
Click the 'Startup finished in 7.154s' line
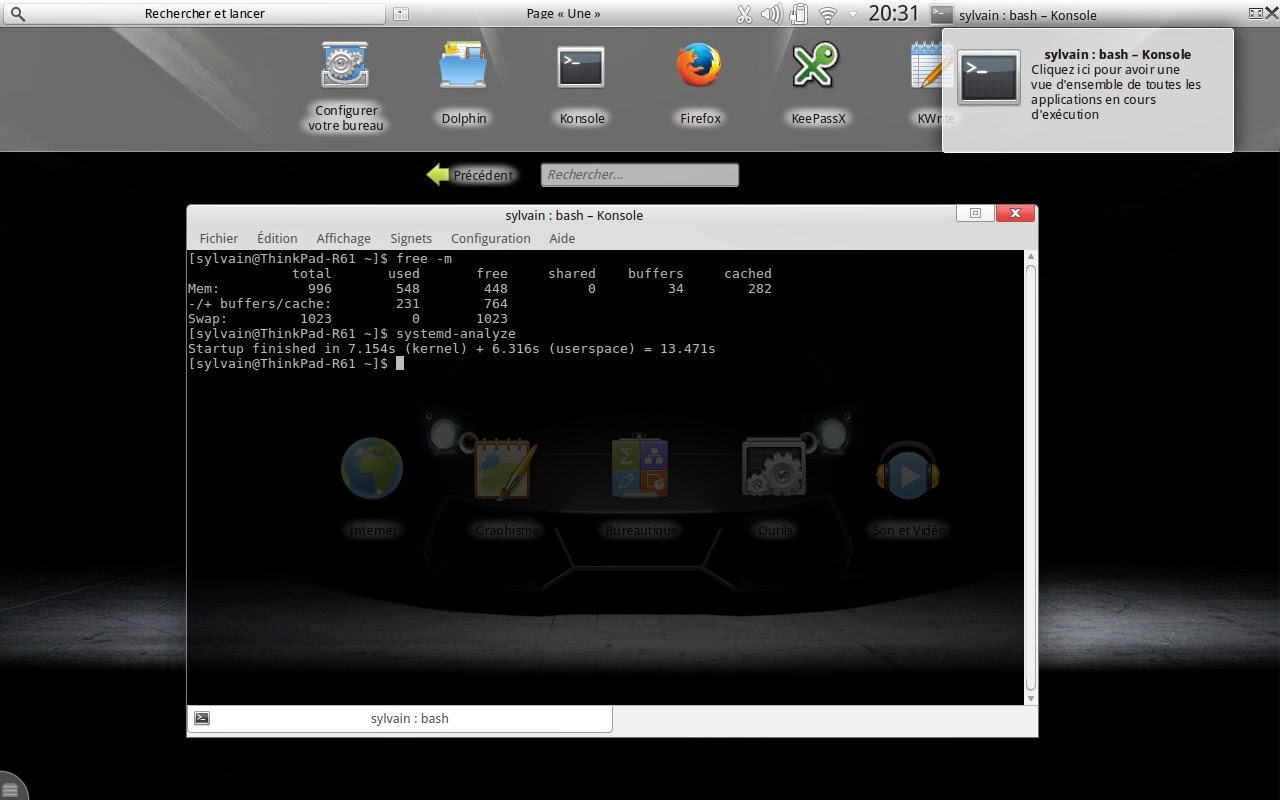(x=452, y=349)
